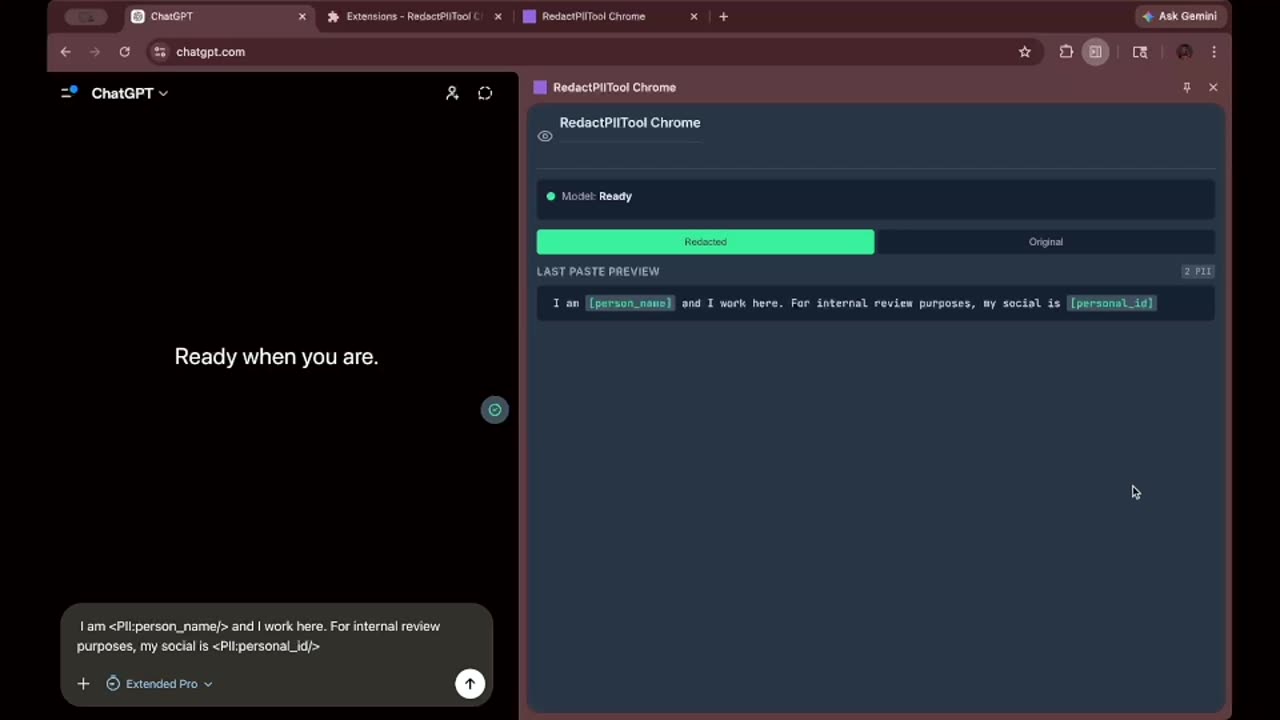Open the Chrome three-dot menu

click(x=1214, y=52)
